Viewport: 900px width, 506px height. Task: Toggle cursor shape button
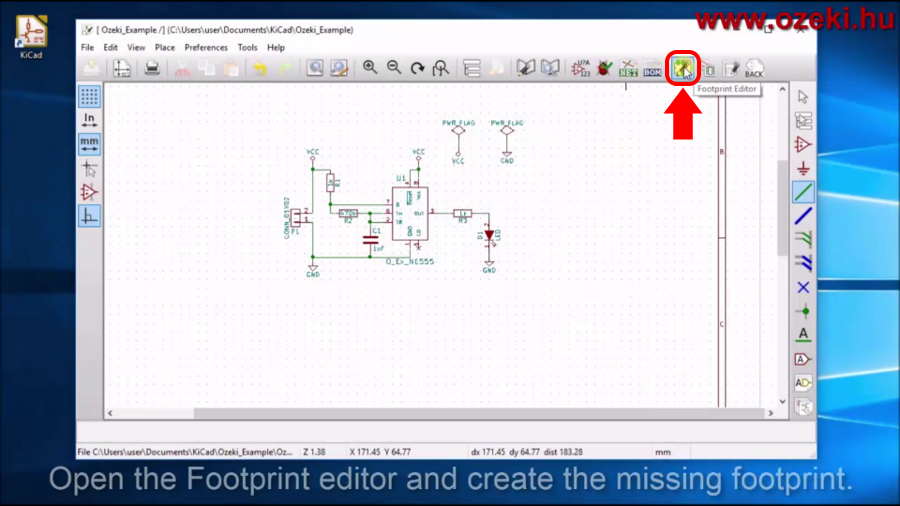(x=90, y=169)
